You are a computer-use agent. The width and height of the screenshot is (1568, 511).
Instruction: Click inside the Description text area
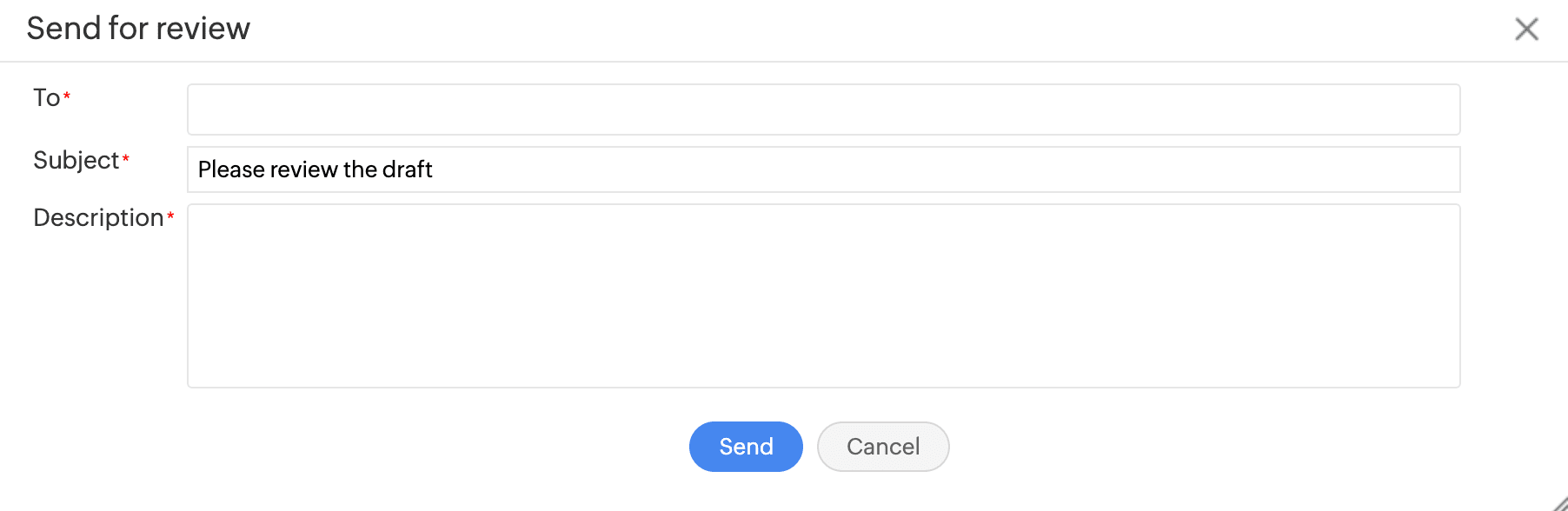click(823, 295)
